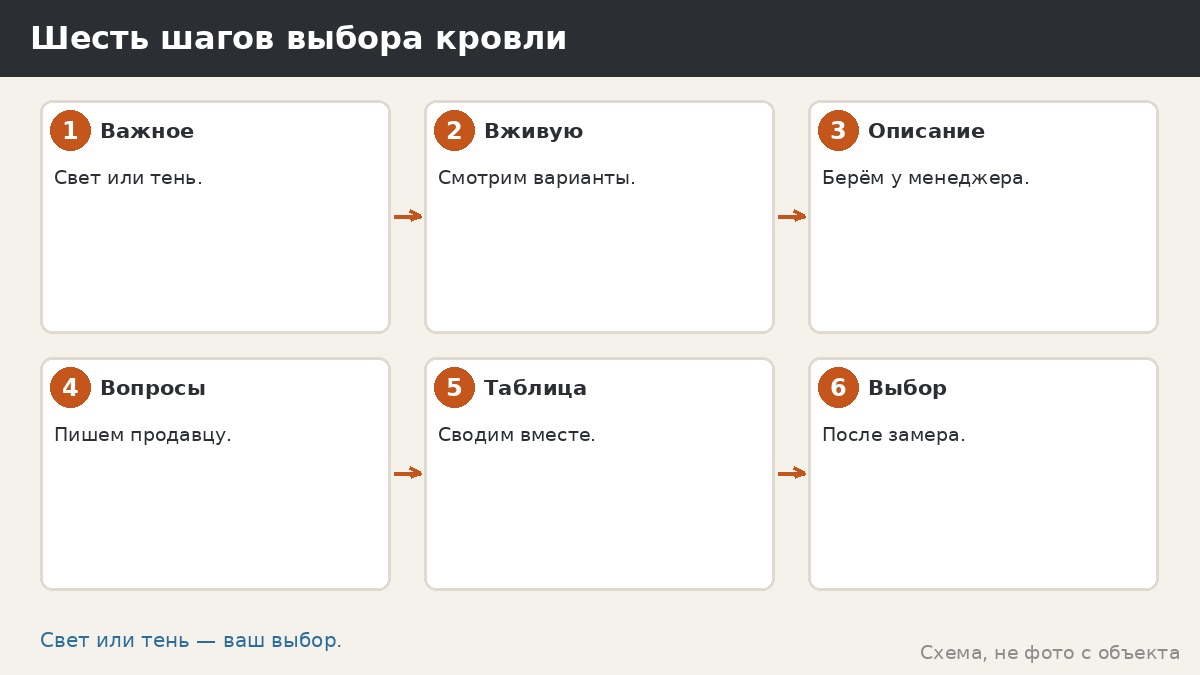Viewport: 1200px width, 675px height.
Task: Select the heading 'Описание'
Action: (926, 131)
